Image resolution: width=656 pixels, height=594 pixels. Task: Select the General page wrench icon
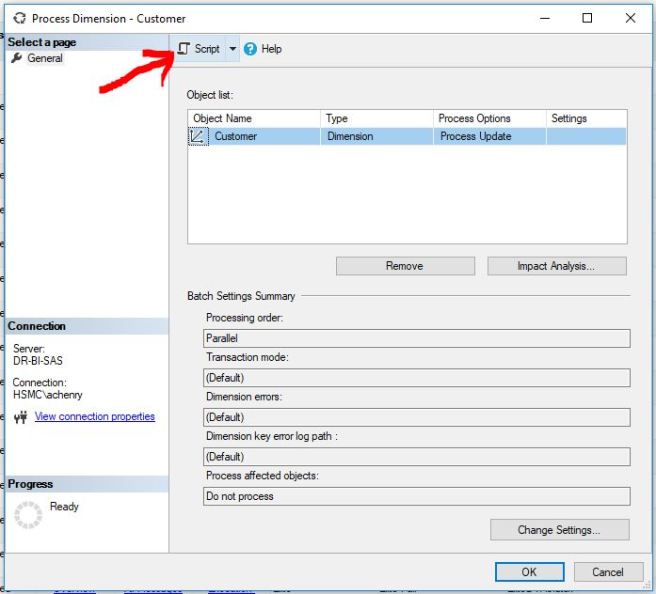(x=16, y=59)
